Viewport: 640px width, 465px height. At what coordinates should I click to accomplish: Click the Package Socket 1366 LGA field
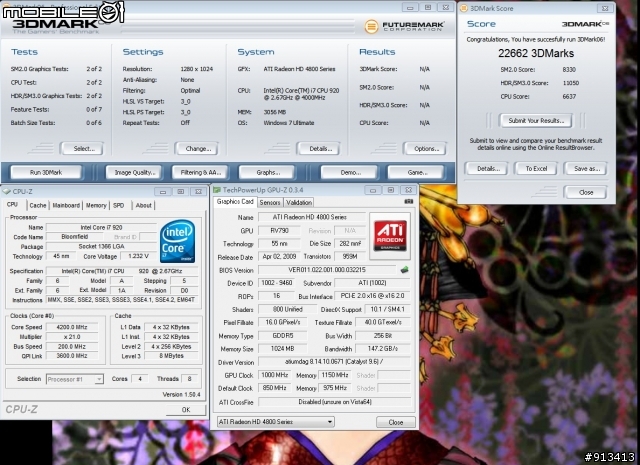[101, 247]
